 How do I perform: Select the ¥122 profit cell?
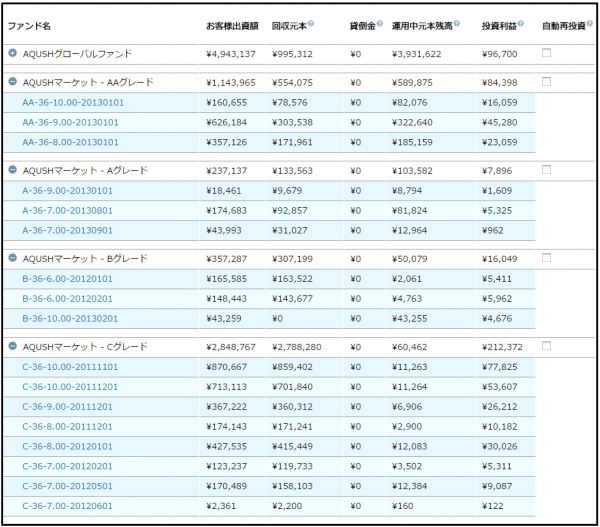(492, 506)
